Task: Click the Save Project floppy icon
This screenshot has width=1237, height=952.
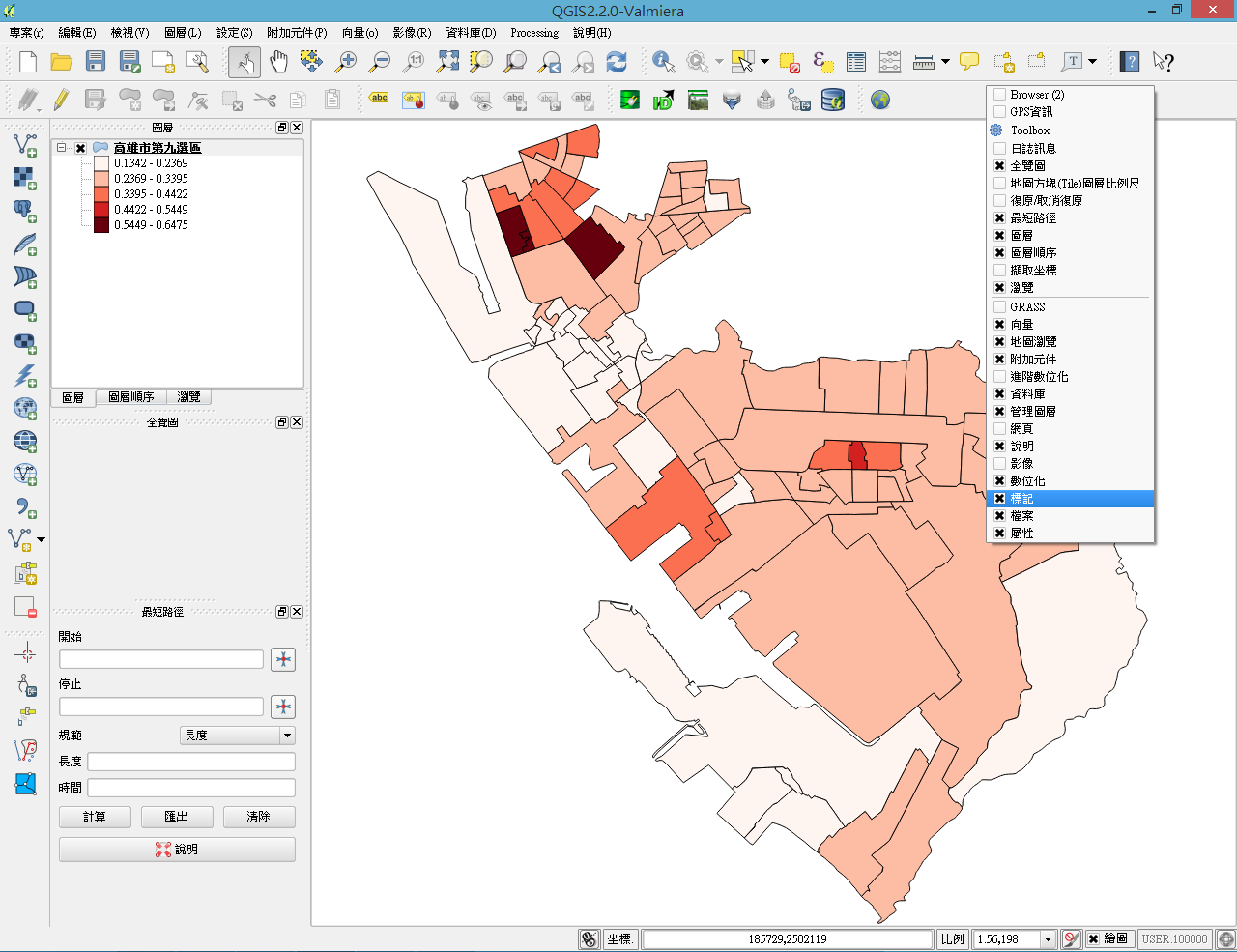Action: (x=95, y=62)
